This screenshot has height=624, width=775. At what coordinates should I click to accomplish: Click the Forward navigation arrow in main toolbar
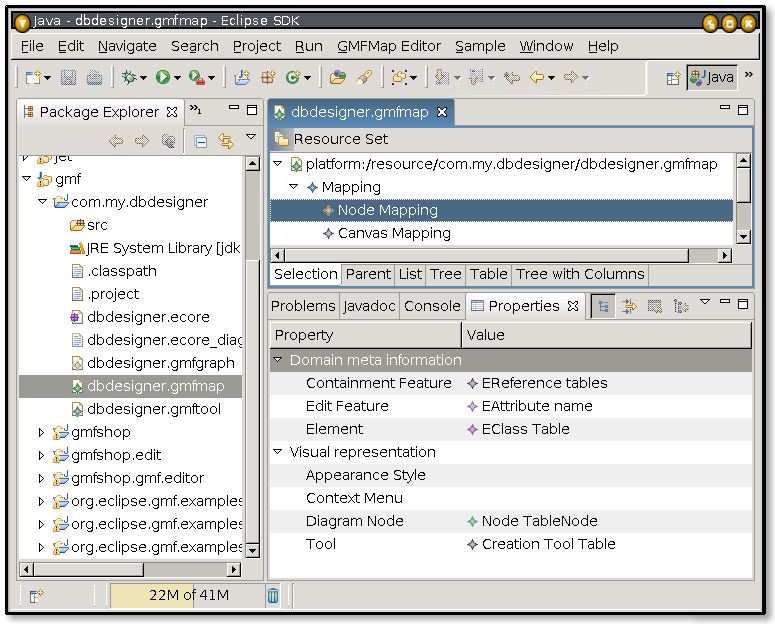tap(571, 77)
